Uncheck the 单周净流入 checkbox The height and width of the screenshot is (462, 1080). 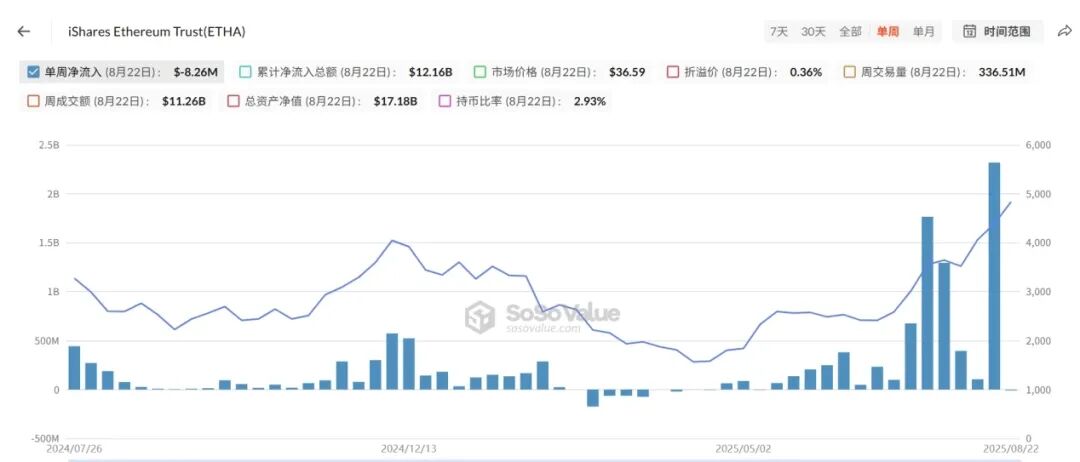[32, 72]
